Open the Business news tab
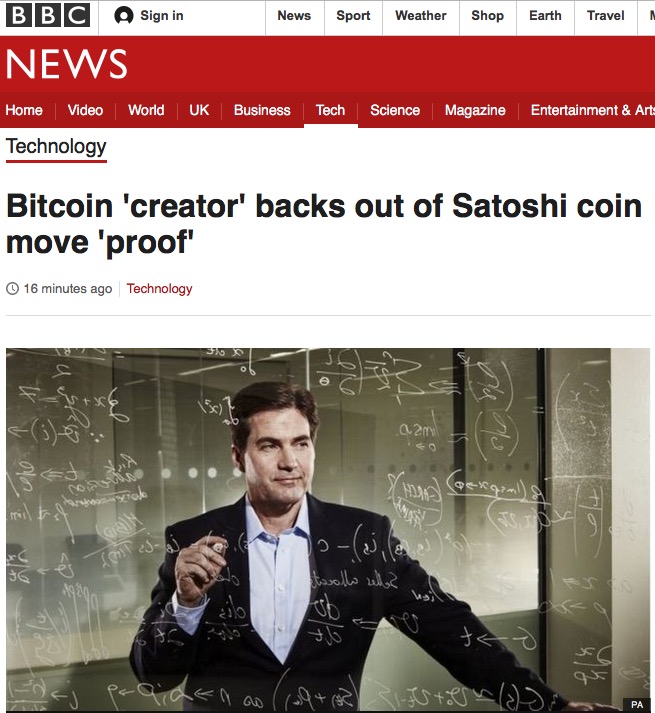The height and width of the screenshot is (713, 655). tap(262, 110)
